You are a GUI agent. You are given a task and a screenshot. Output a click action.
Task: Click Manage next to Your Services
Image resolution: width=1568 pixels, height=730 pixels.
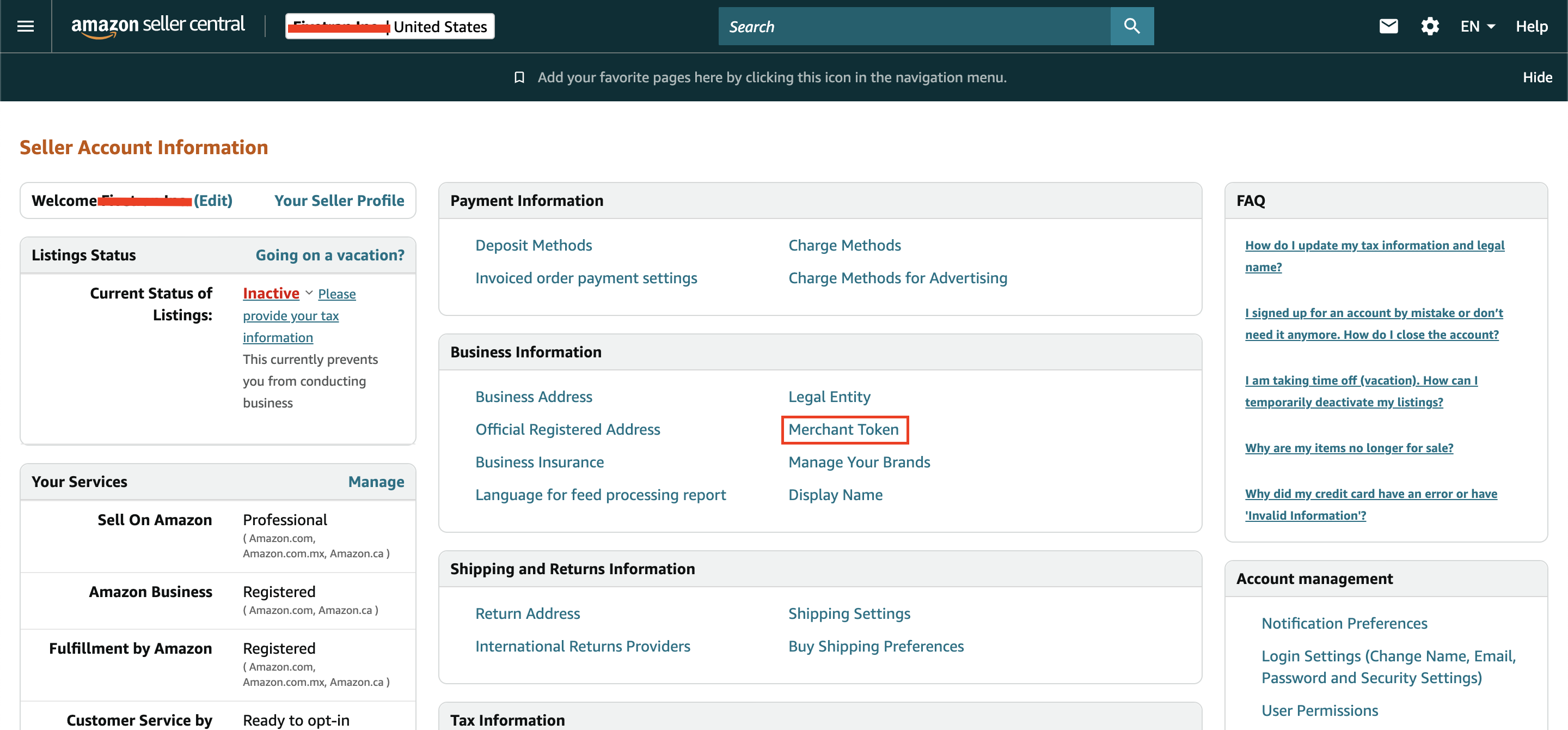(376, 482)
